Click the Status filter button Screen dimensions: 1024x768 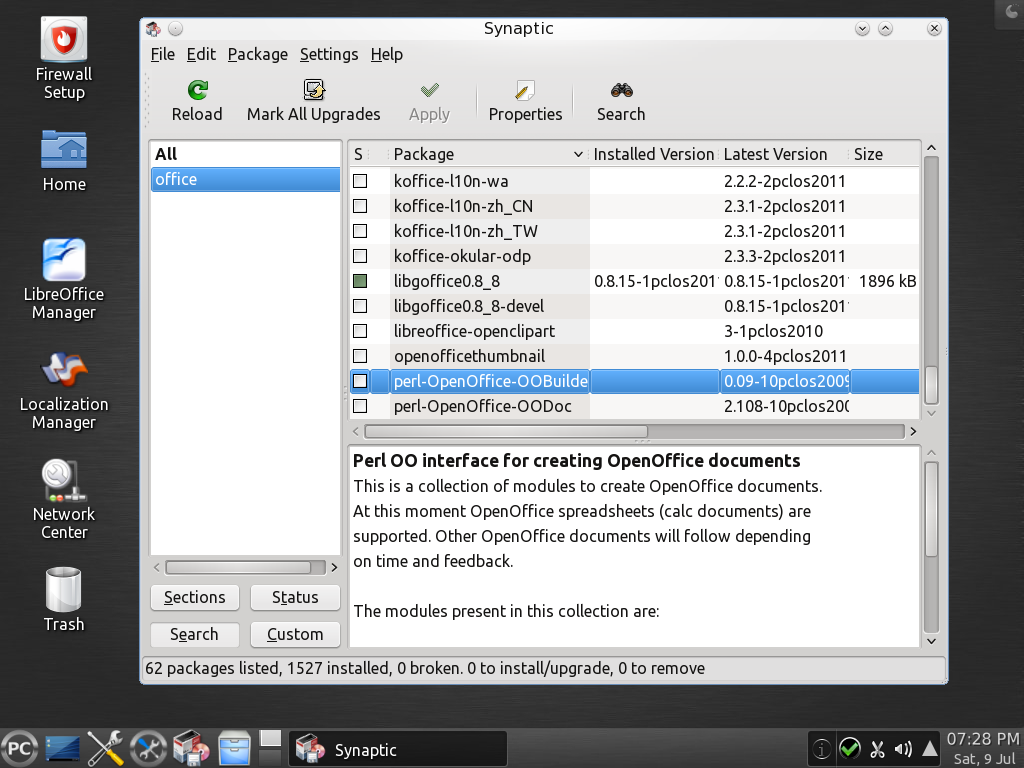295,598
